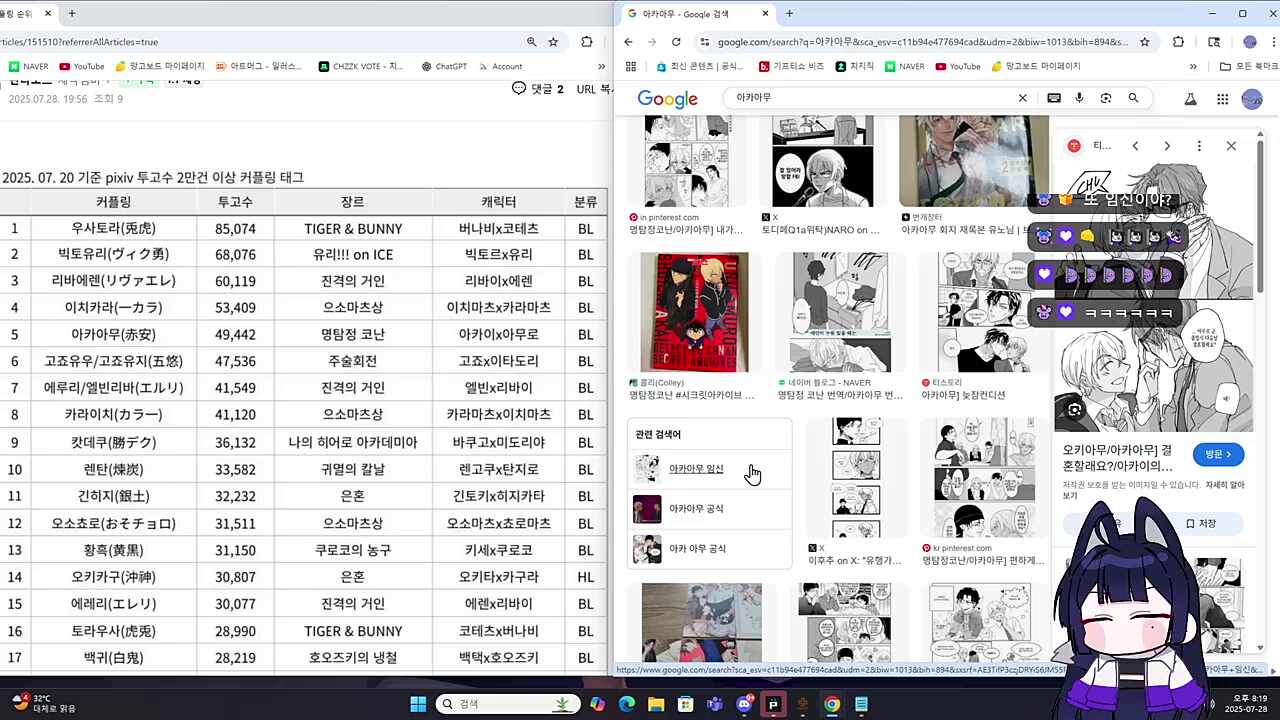Open Search Labs flask icon
The width and height of the screenshot is (1280, 720).
coord(1190,99)
